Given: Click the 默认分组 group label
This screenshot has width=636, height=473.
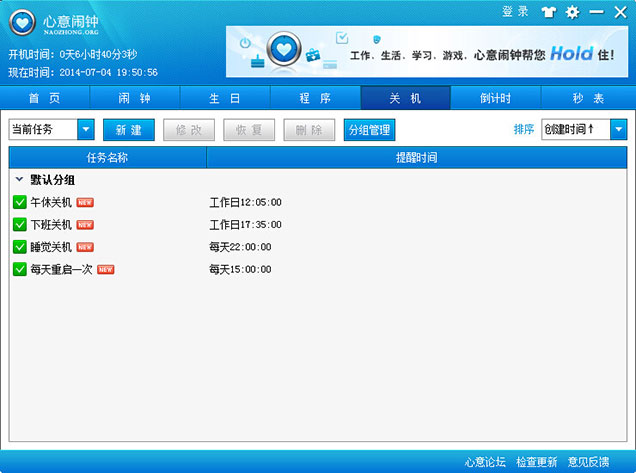Looking at the screenshot, I should click(x=52, y=180).
